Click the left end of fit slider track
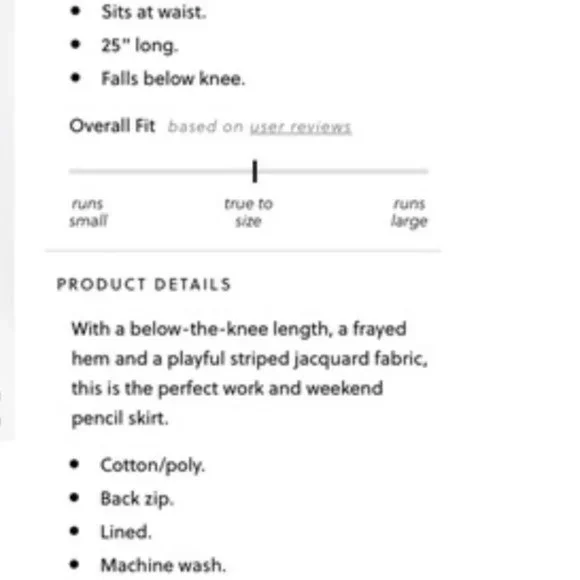580x580 pixels. pos(72,171)
